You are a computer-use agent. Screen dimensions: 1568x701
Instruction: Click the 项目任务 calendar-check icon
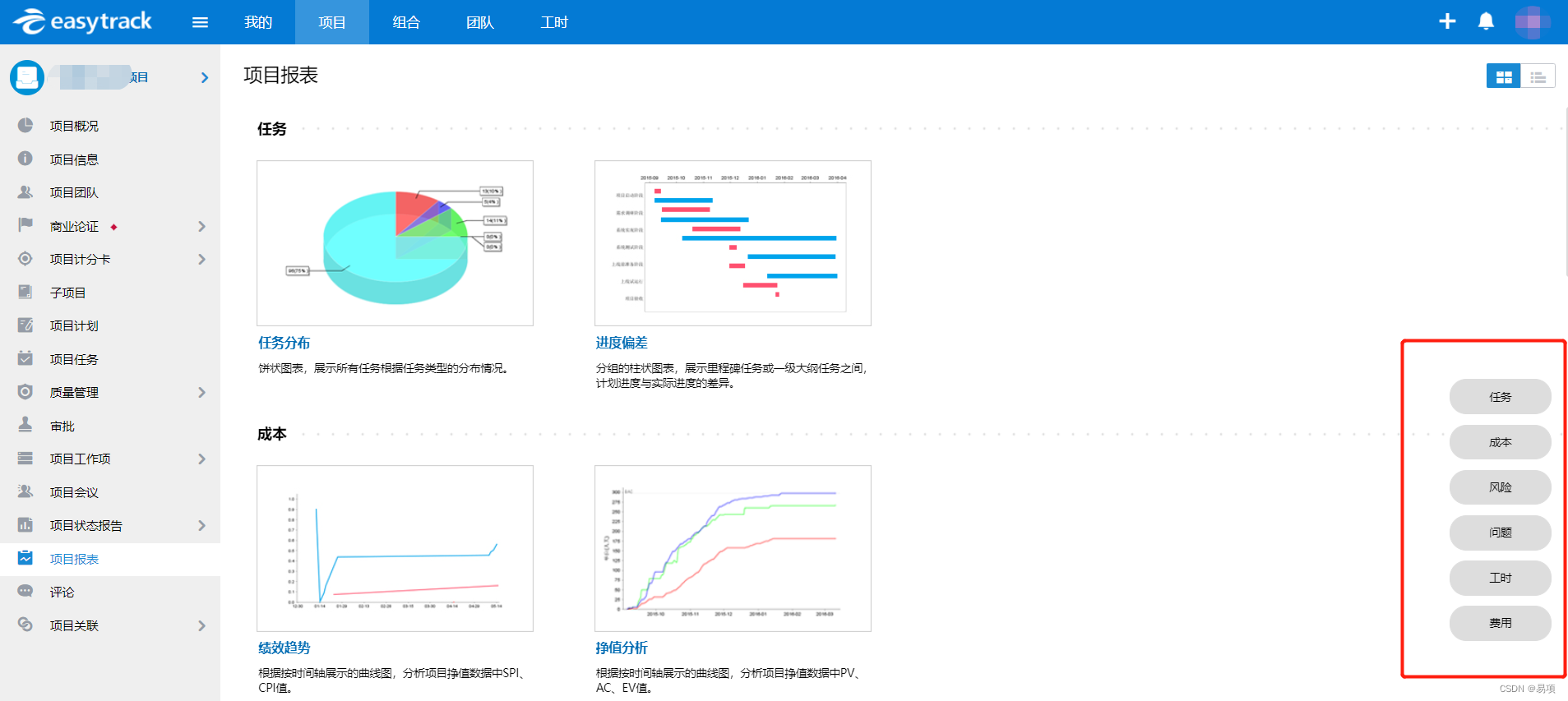click(x=25, y=358)
